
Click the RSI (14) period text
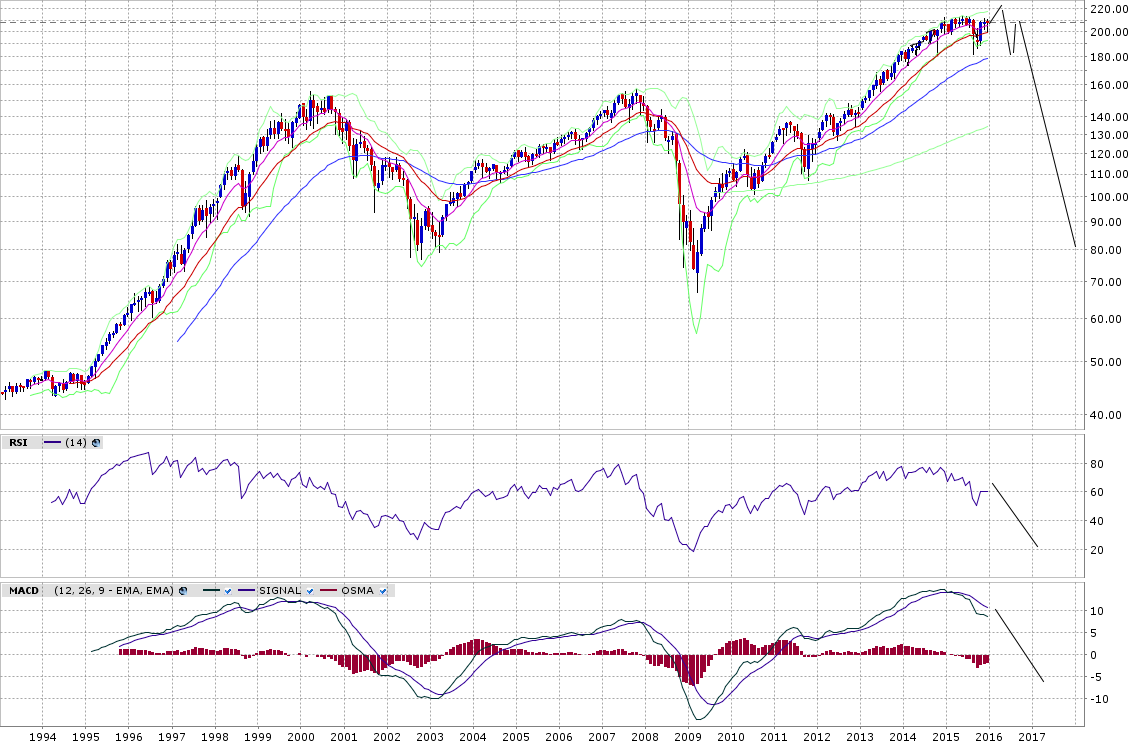[x=75, y=442]
